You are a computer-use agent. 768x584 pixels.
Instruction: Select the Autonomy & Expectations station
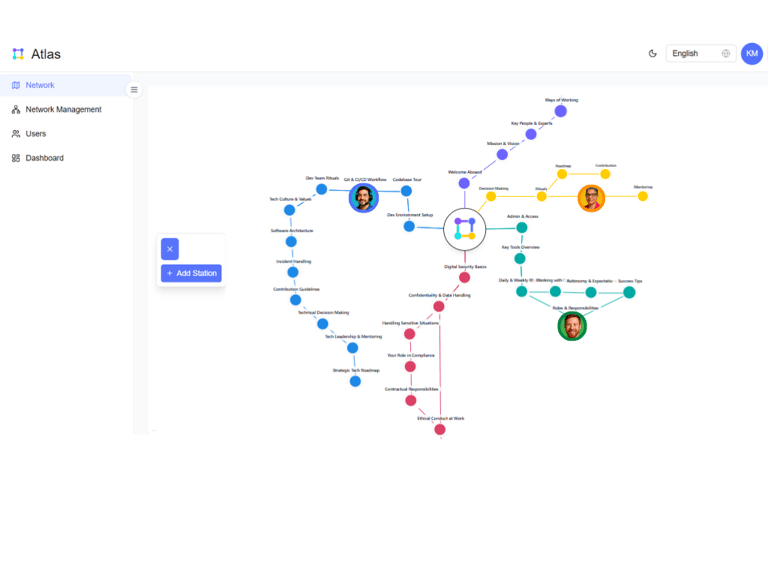591,292
